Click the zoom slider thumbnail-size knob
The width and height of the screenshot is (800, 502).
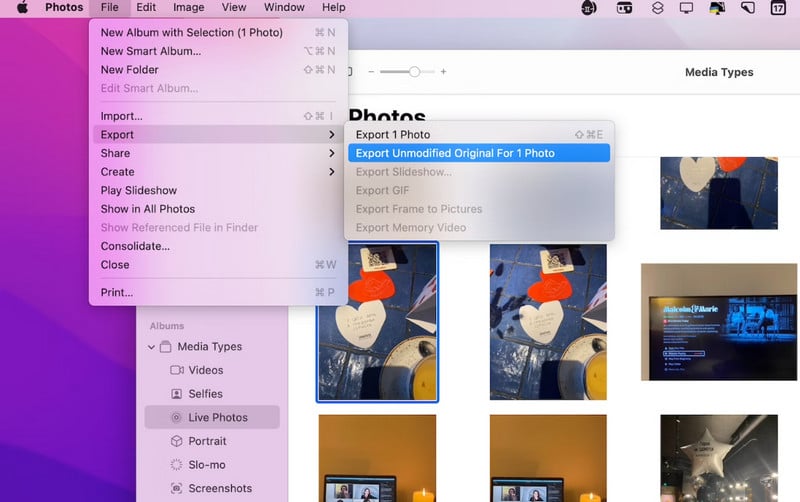414,72
